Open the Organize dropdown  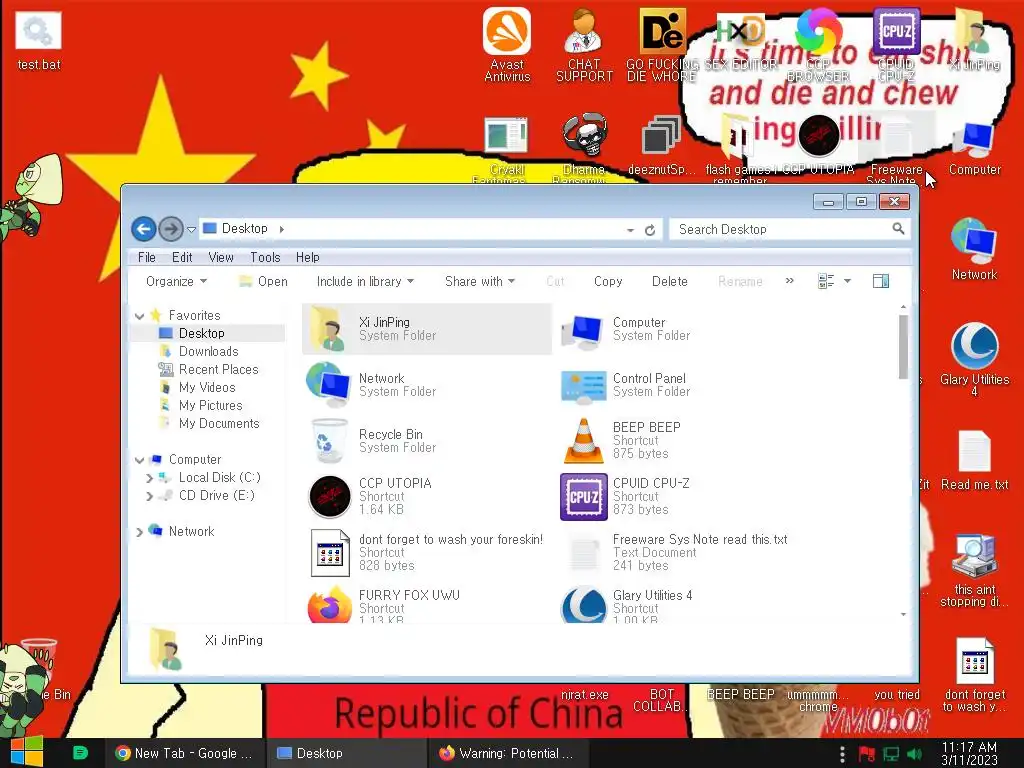176,281
